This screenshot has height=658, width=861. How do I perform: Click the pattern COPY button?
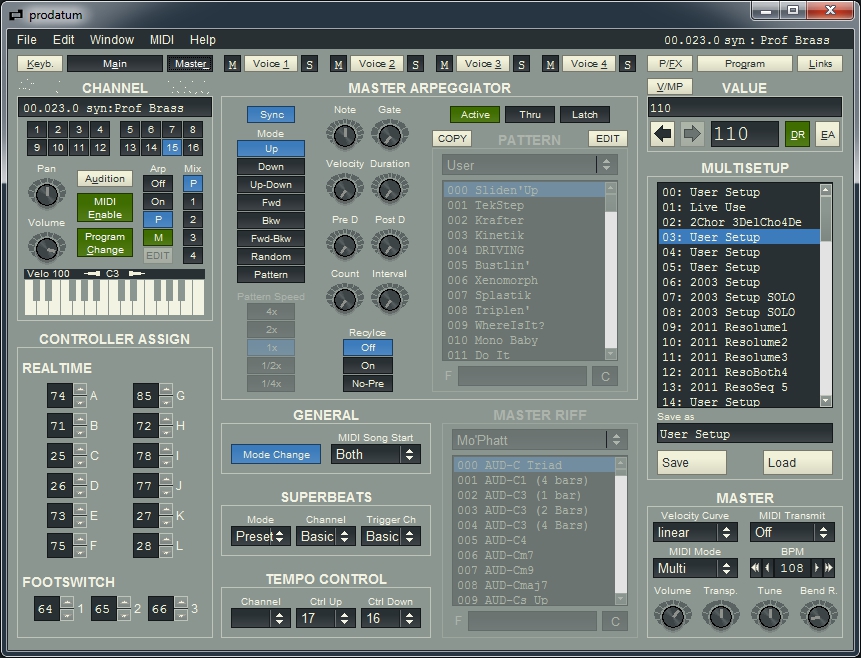452,138
